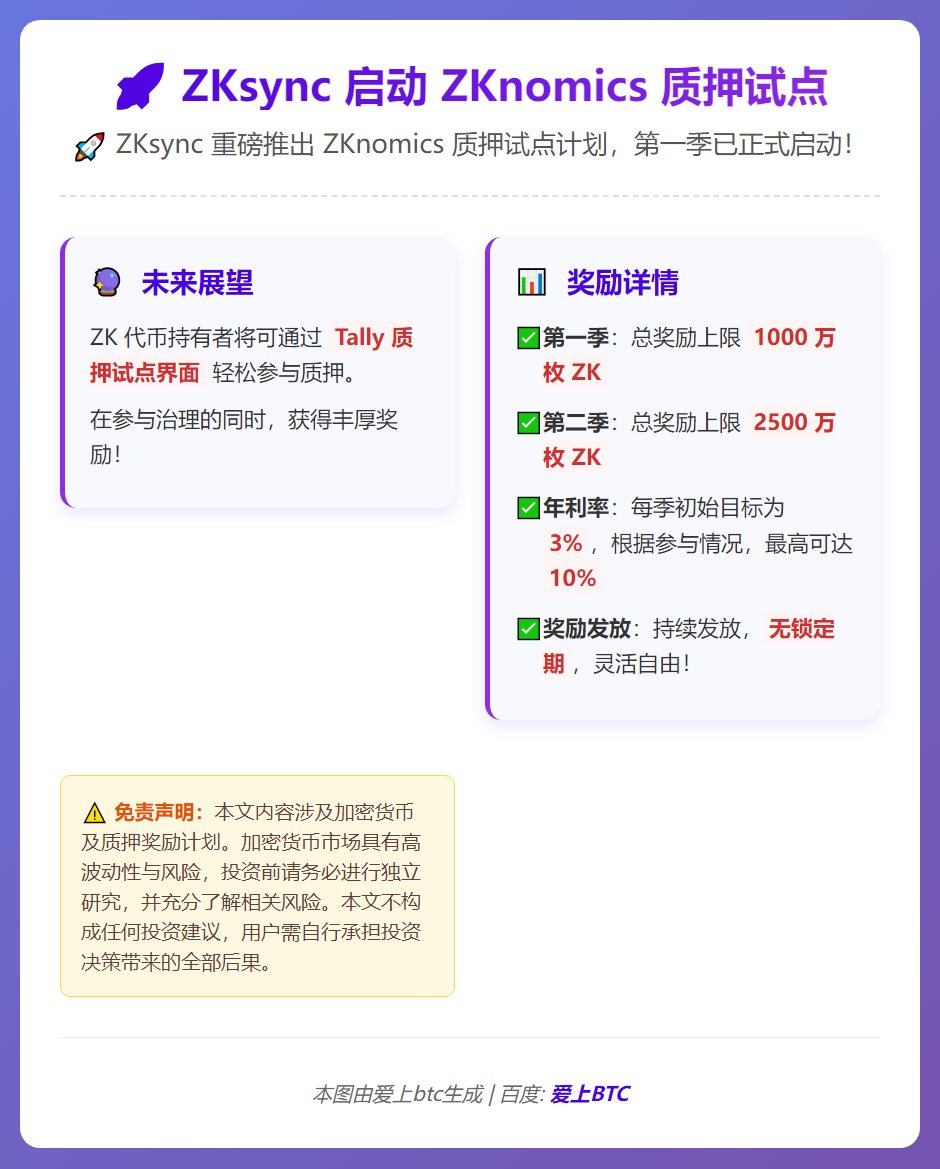The image size is (940, 1169).
Task: Click the 第二季 bold label
Action: pyautogui.click(x=575, y=423)
